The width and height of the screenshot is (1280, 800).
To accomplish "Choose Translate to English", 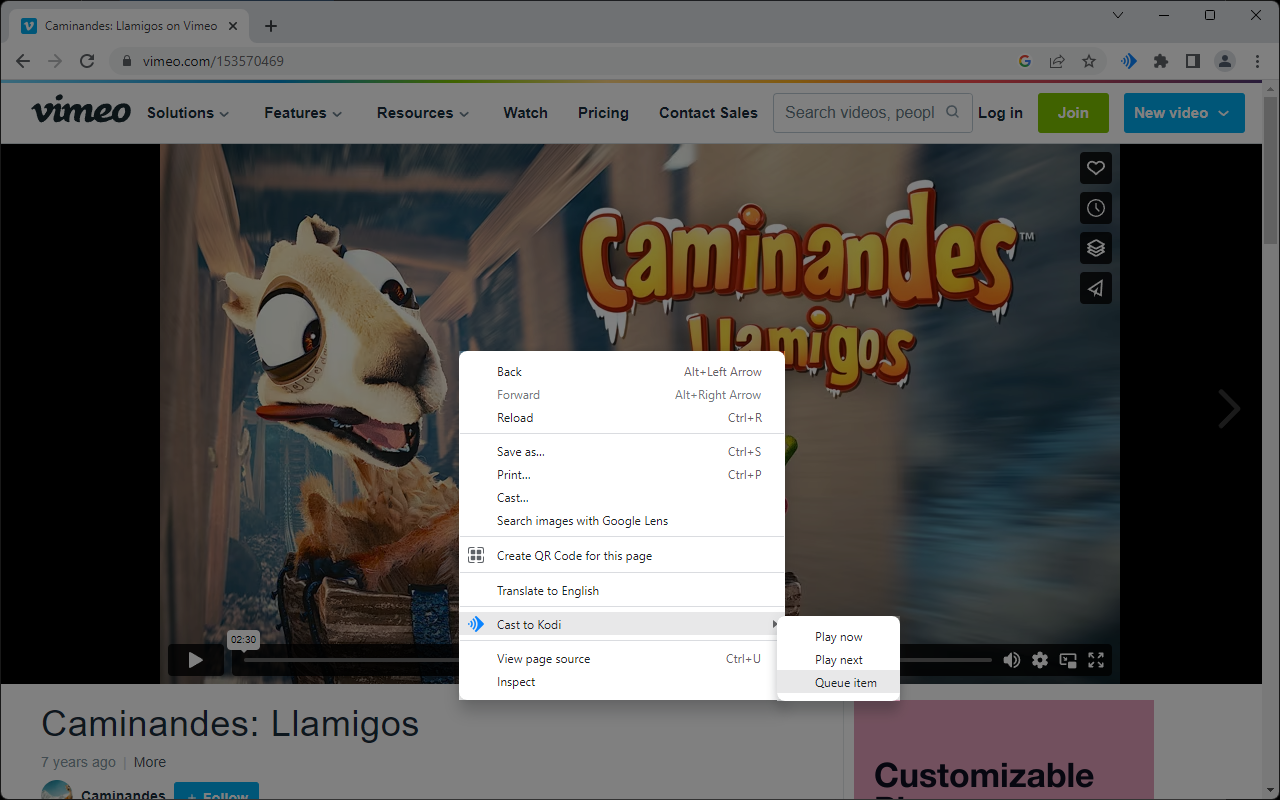I will 622,591.
